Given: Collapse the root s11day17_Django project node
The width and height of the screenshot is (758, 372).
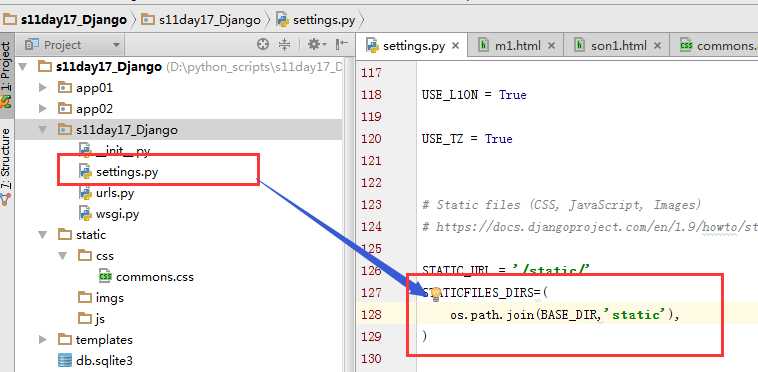Looking at the screenshot, I should [22, 67].
